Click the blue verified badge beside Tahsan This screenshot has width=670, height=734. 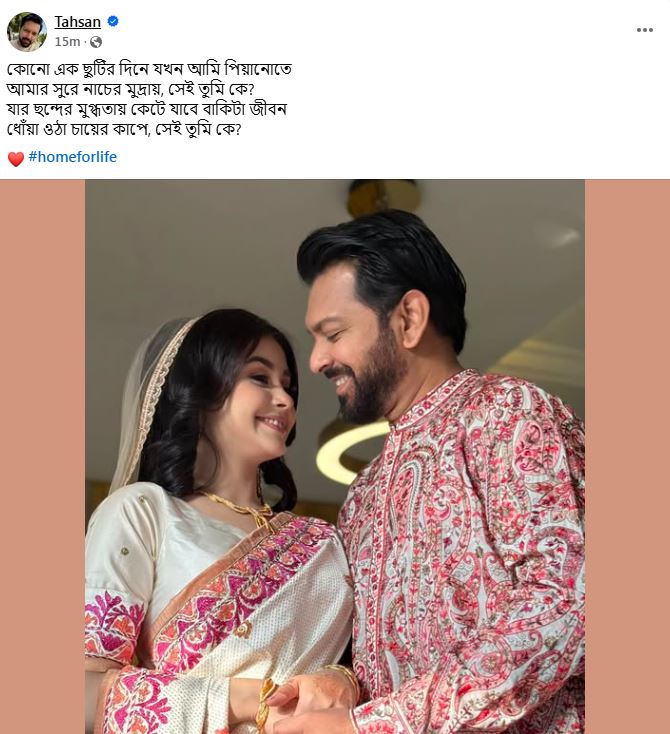pos(113,21)
